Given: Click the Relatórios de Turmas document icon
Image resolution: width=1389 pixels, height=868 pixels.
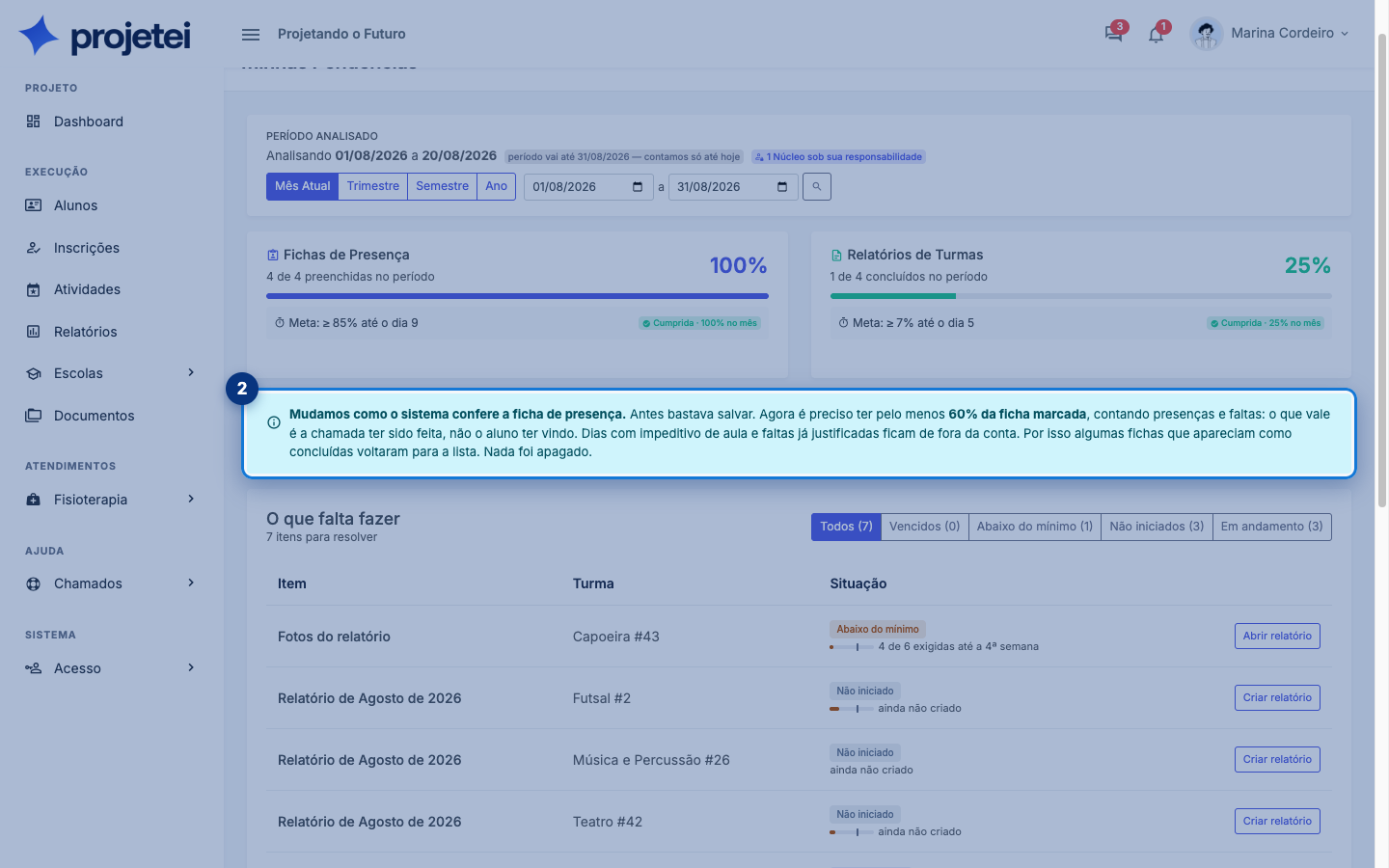Looking at the screenshot, I should (x=836, y=256).
